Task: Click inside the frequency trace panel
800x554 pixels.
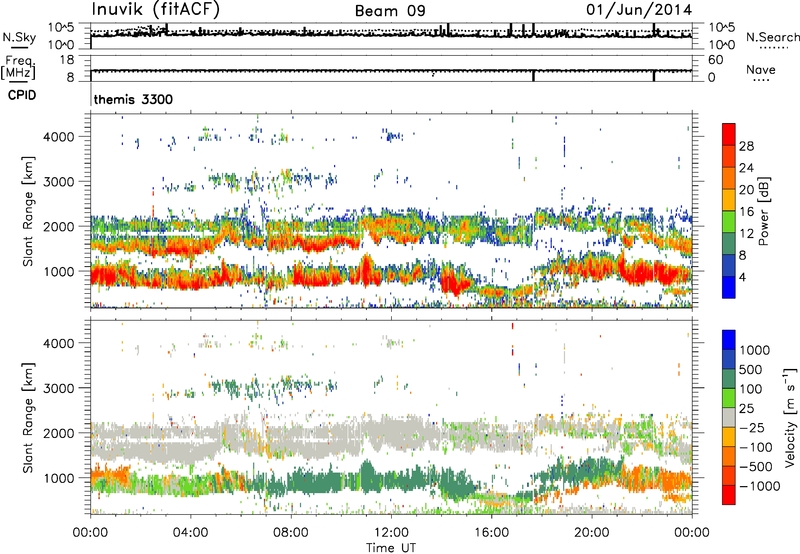Action: (x=391, y=68)
